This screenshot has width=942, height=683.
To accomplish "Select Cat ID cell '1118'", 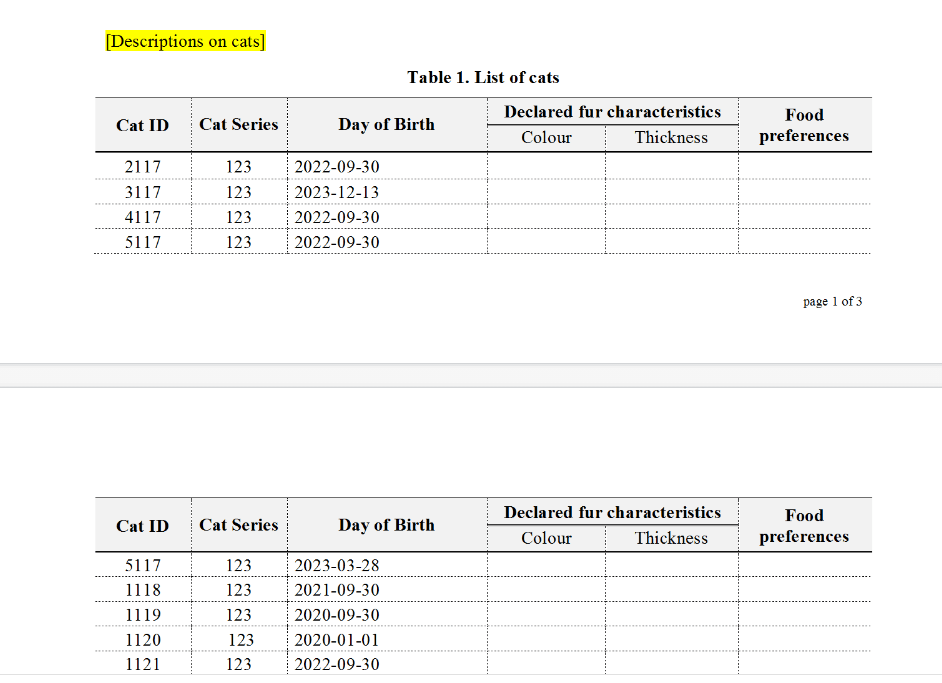I will (x=142, y=590).
